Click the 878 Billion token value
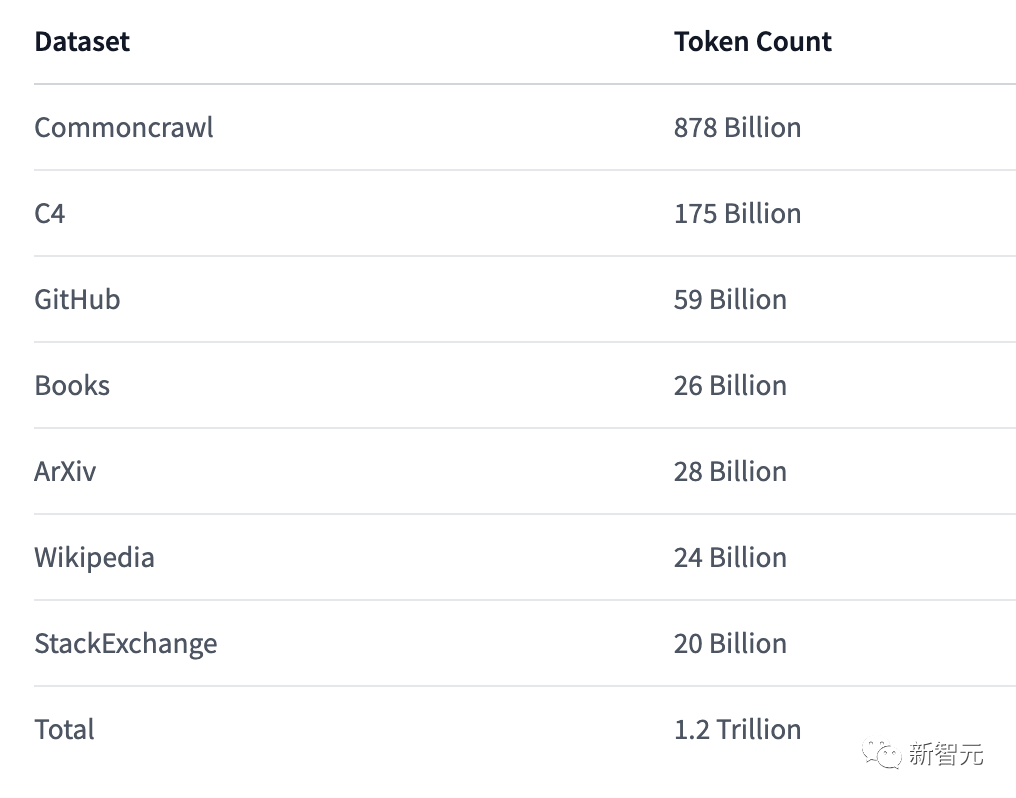The height and width of the screenshot is (798, 1016). point(737,128)
